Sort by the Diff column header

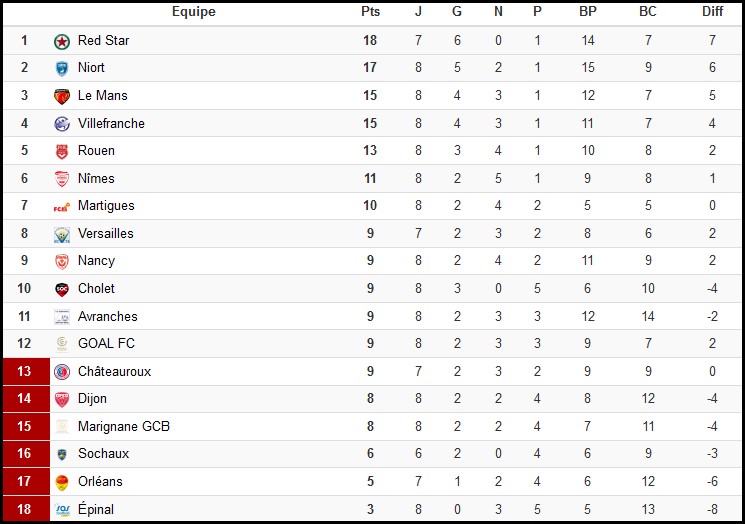pyautogui.click(x=712, y=11)
